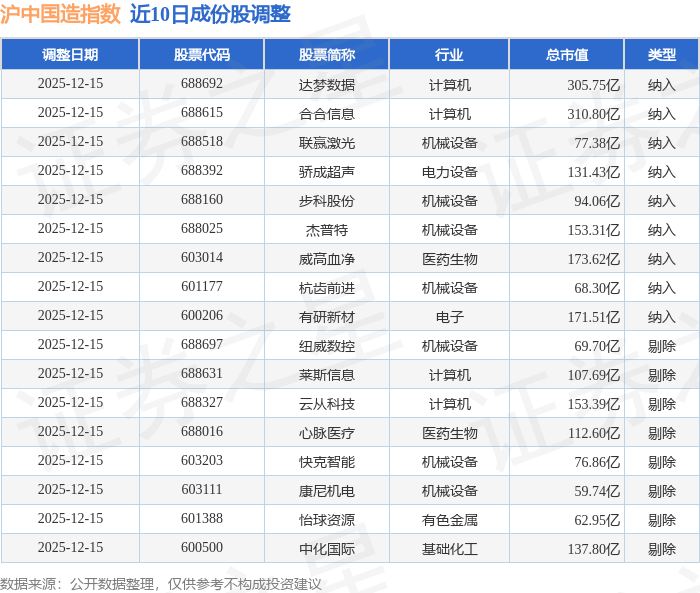Screen dimensions: 700x593
Task: Click stock name 纽威数控
Action: coord(327,346)
